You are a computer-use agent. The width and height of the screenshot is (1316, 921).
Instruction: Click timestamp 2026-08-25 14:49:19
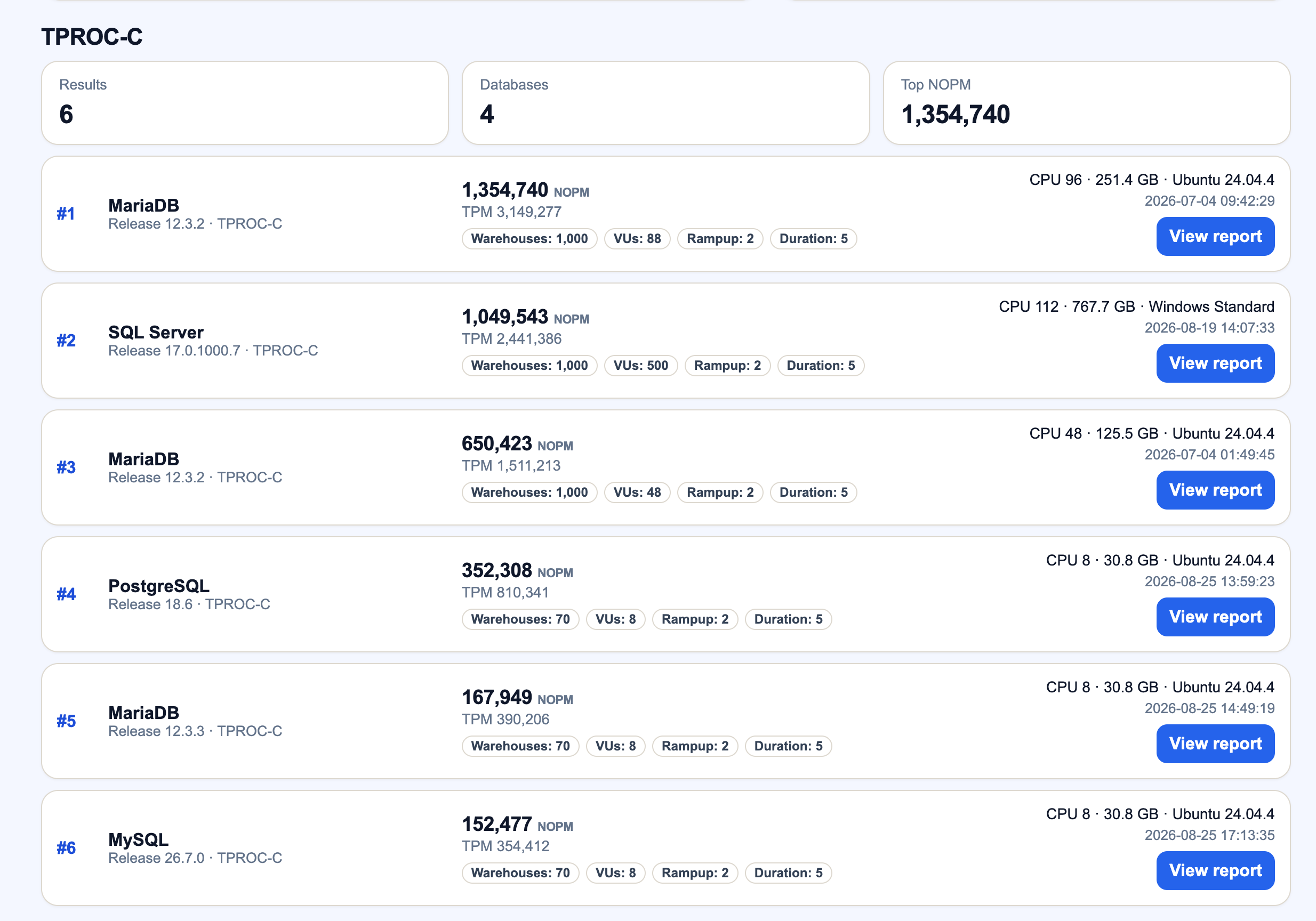pos(1209,708)
